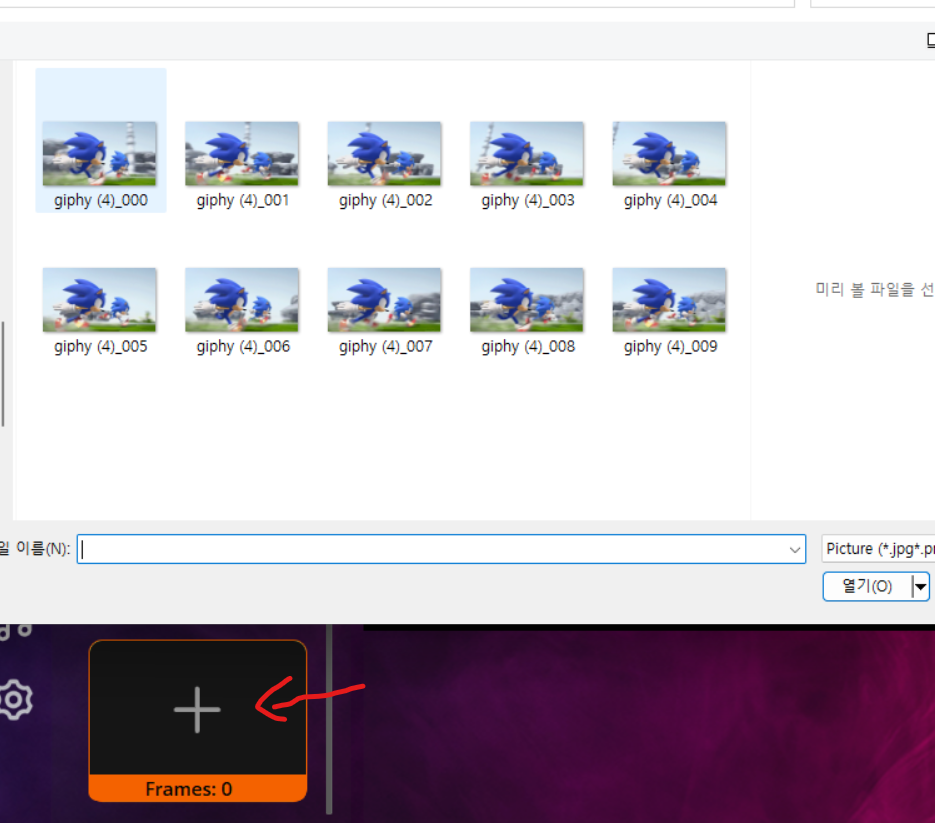Click the 열기(O) open button

(x=867, y=586)
